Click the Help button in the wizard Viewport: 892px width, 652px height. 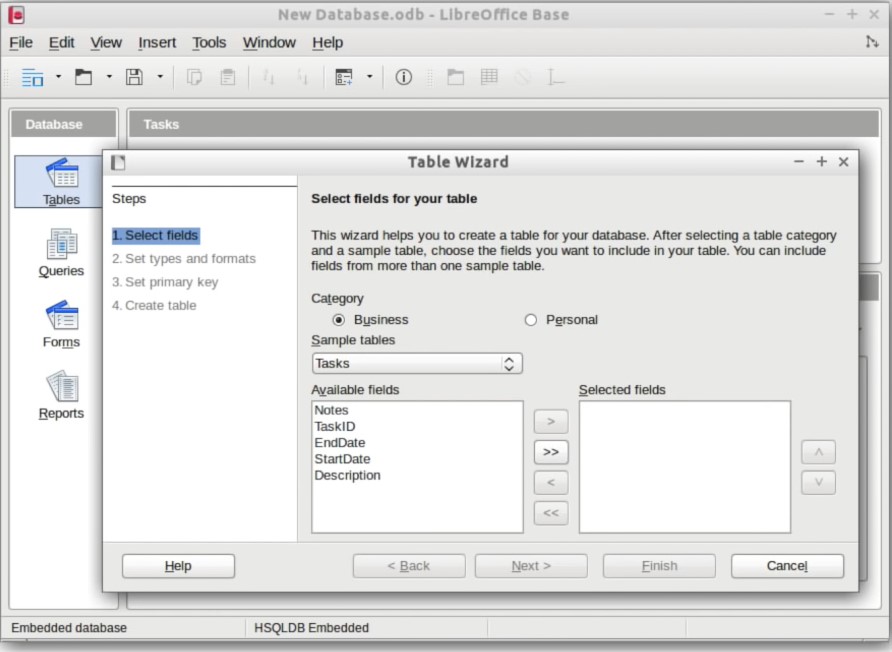[177, 565]
